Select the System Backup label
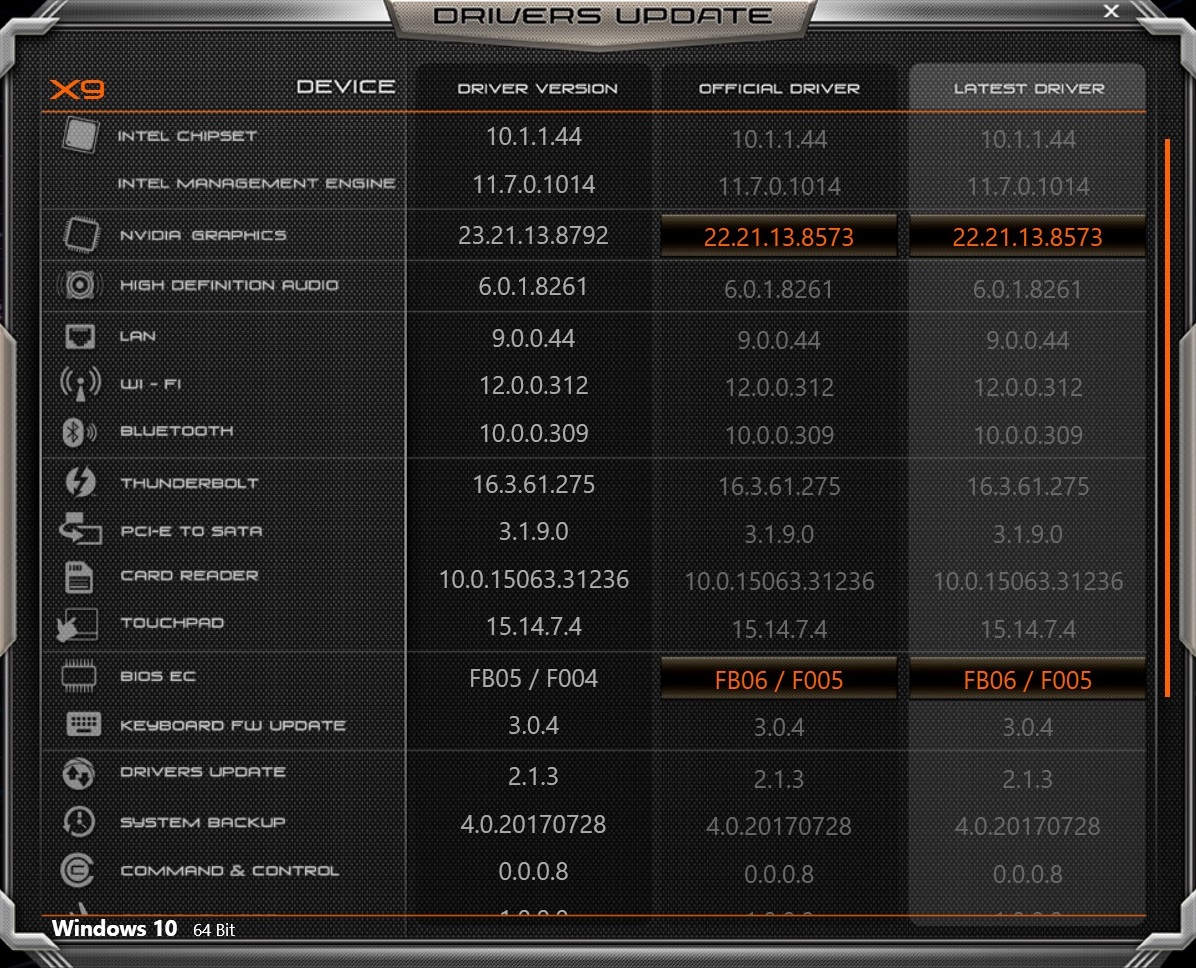The image size is (1196, 968). coord(203,822)
